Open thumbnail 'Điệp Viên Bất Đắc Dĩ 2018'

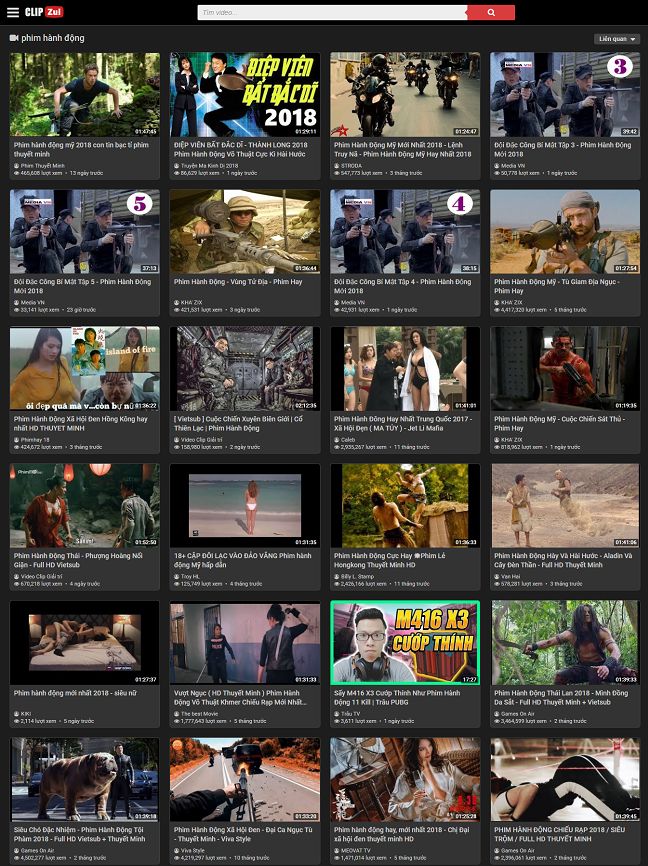click(x=245, y=94)
